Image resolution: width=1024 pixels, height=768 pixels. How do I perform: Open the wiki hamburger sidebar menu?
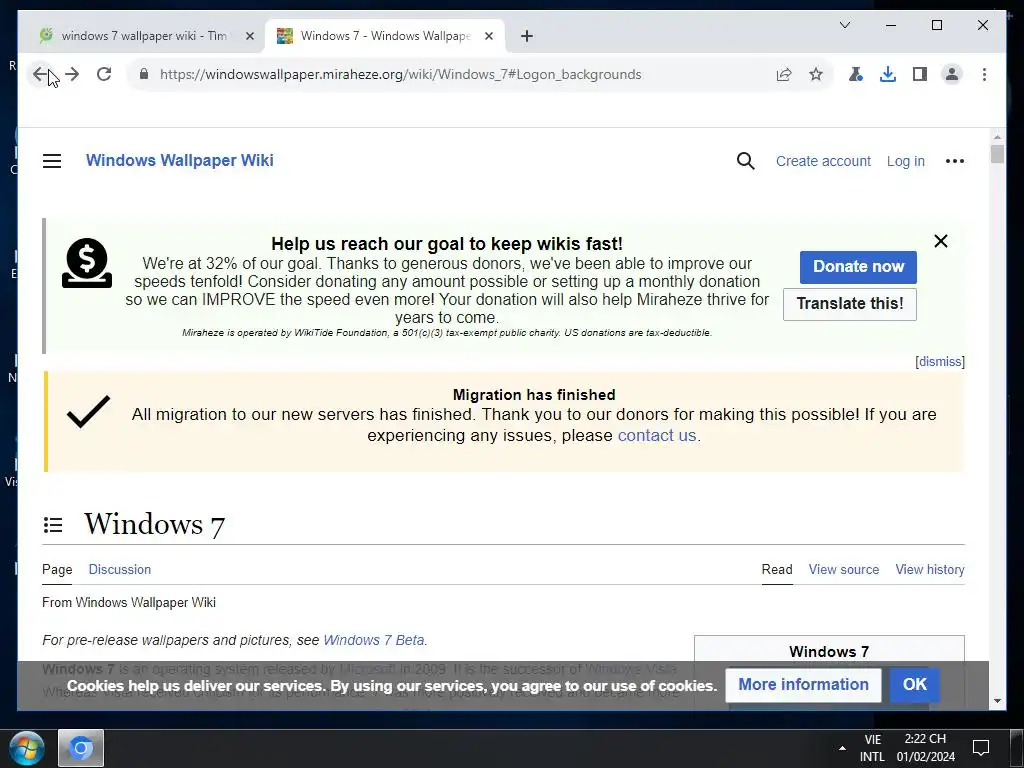click(x=52, y=161)
